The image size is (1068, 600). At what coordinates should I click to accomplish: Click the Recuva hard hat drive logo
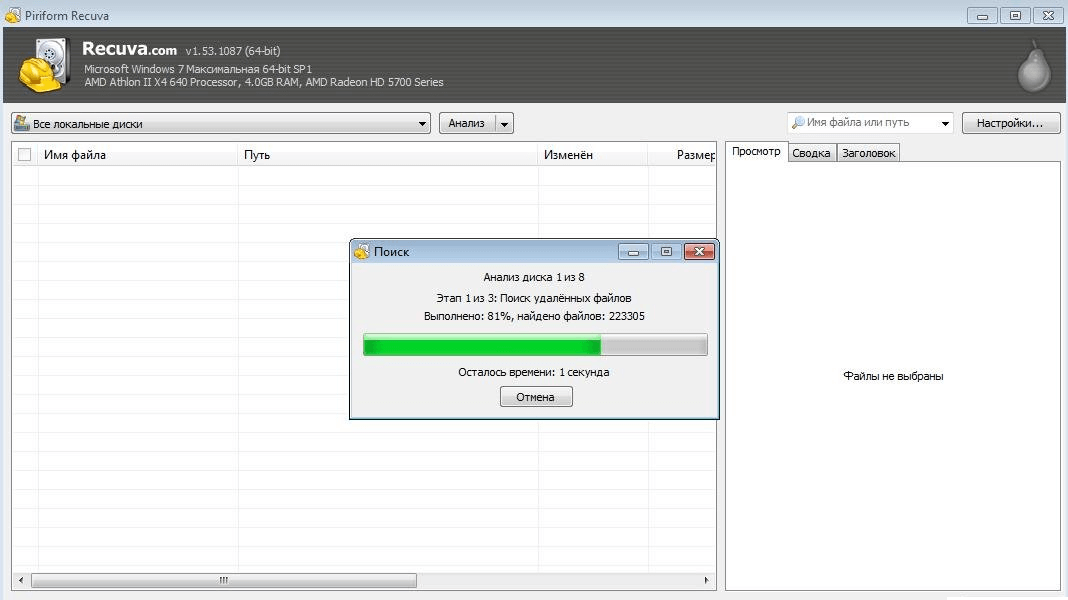tap(44, 65)
